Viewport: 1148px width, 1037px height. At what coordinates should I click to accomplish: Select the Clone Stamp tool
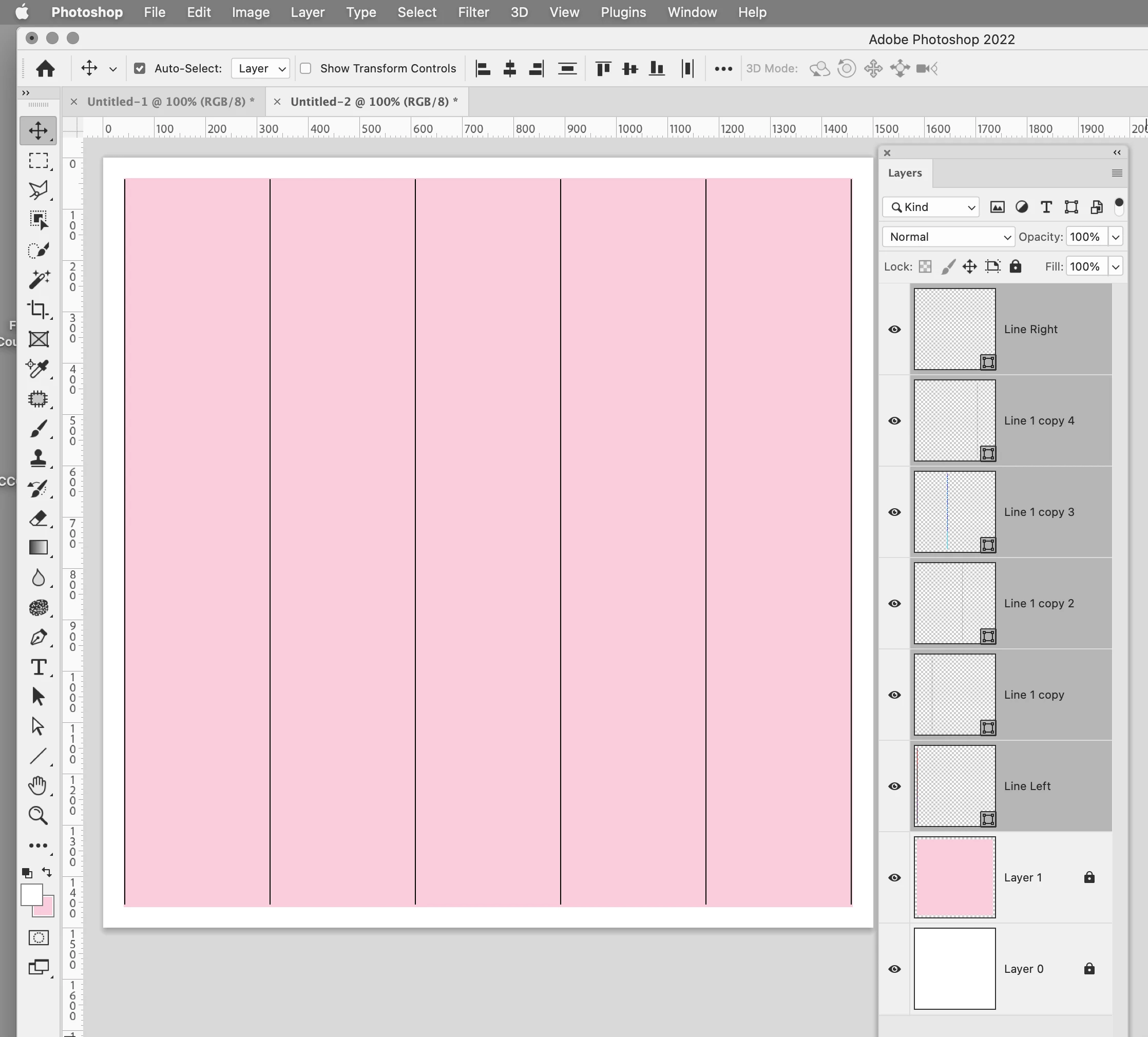coord(38,458)
